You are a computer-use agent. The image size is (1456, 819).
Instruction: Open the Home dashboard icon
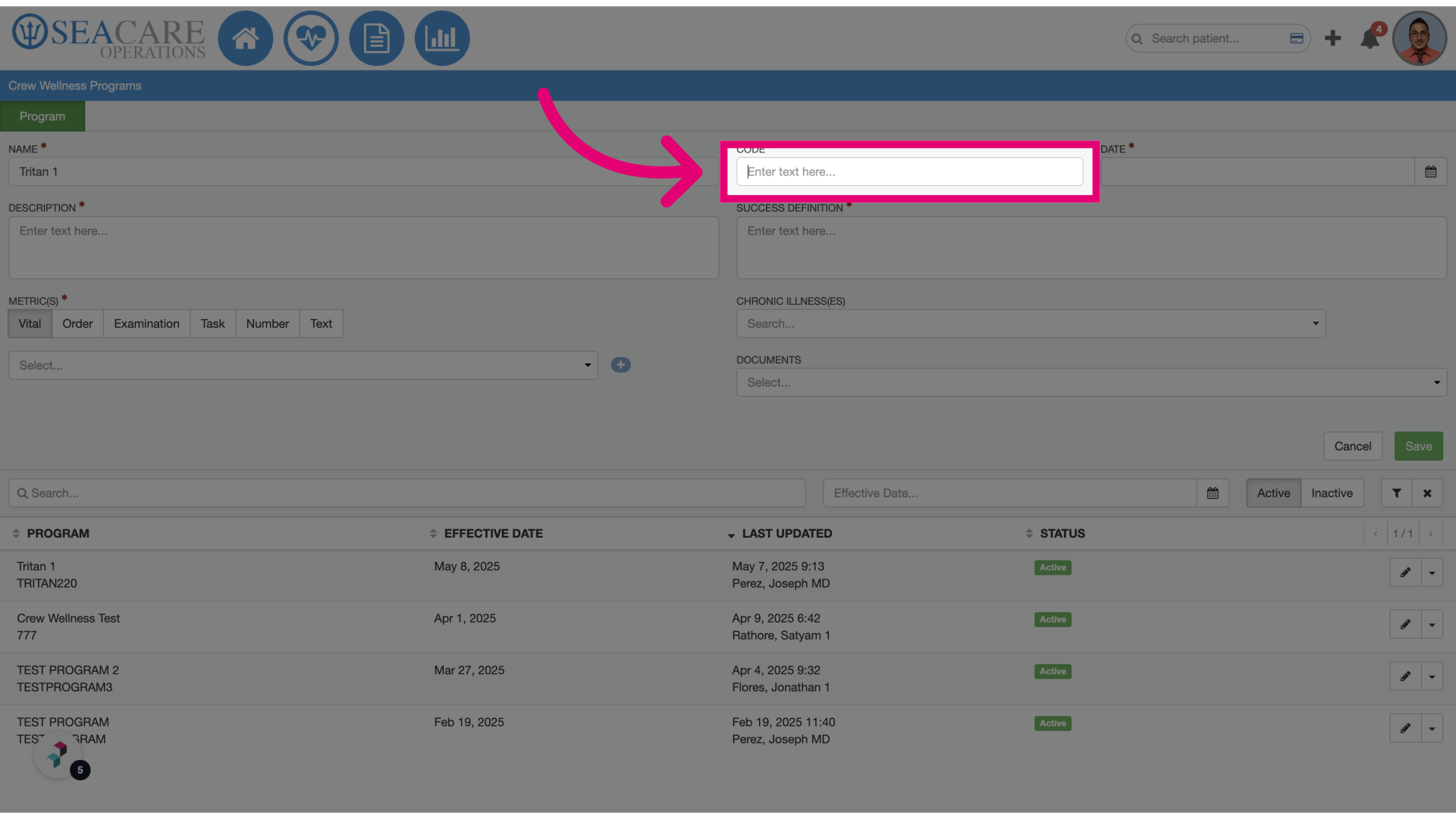245,38
